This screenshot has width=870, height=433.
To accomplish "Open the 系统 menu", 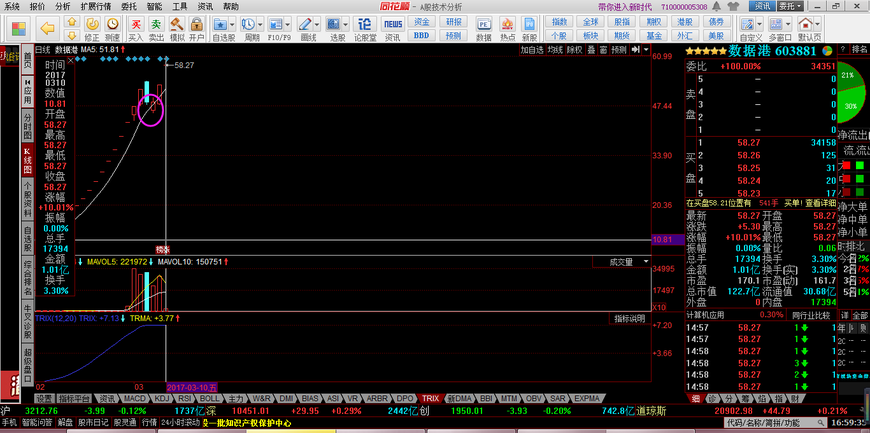I will (x=12, y=7).
